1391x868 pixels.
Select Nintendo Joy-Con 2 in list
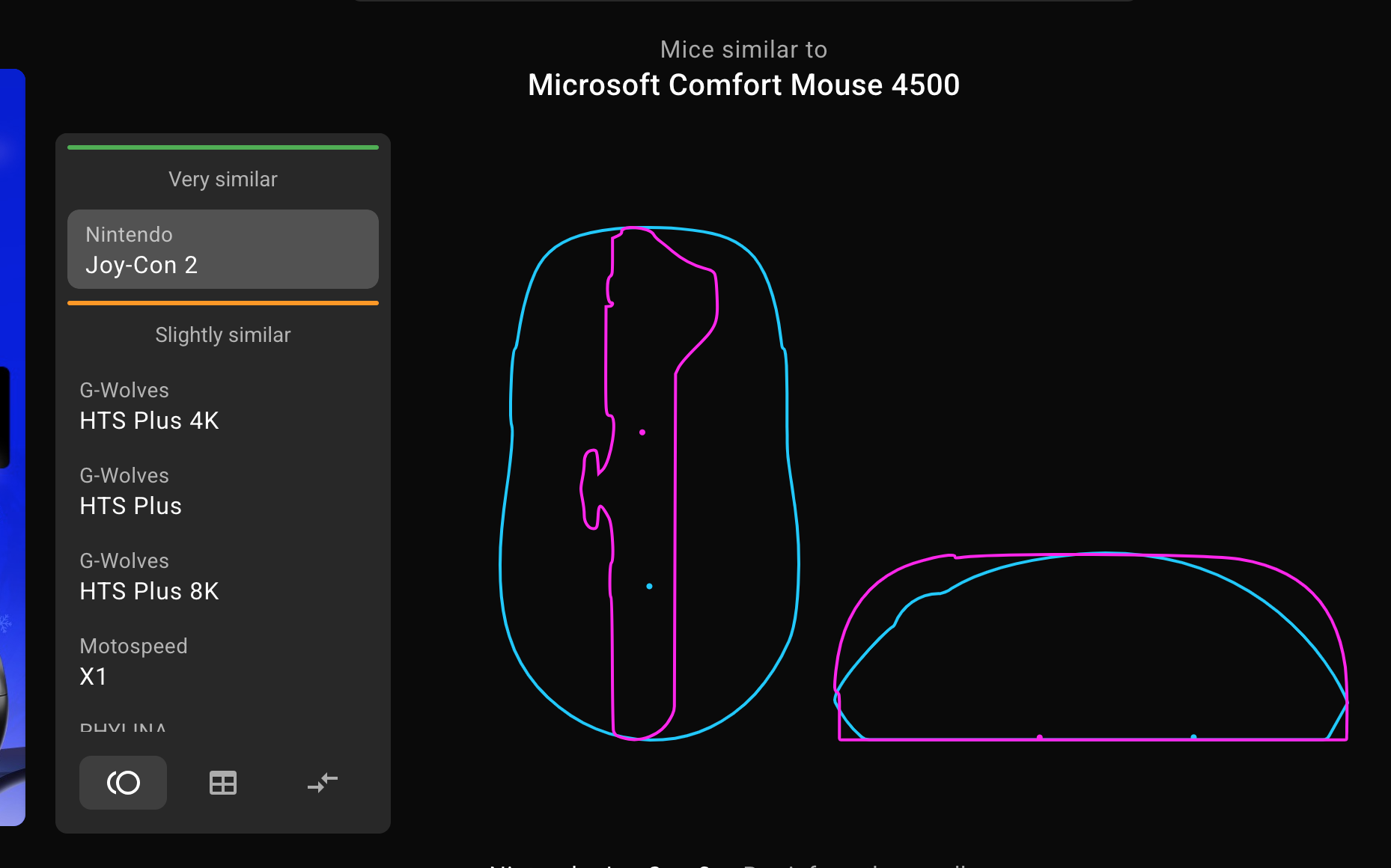click(x=223, y=249)
